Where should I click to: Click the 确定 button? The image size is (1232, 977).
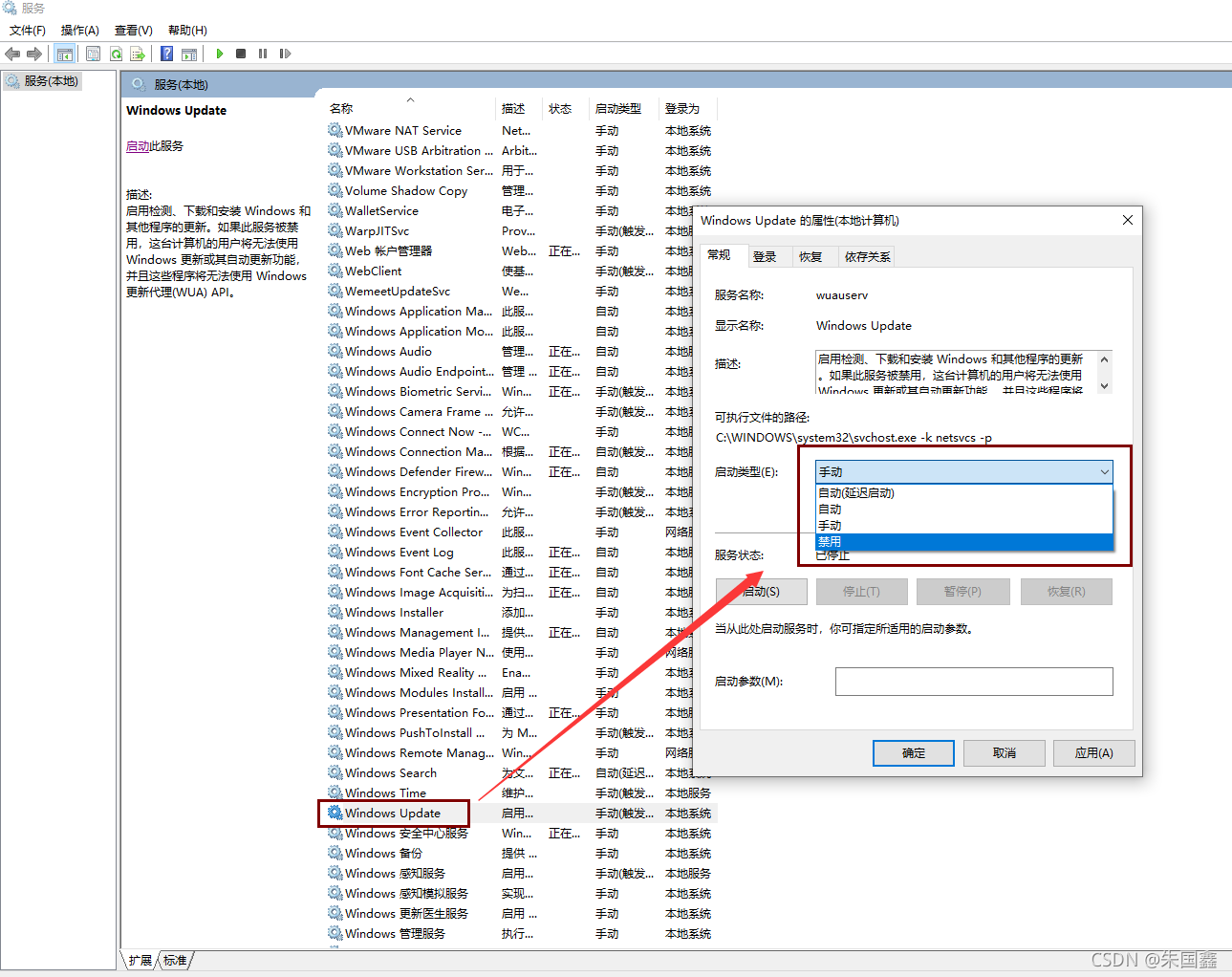click(914, 753)
